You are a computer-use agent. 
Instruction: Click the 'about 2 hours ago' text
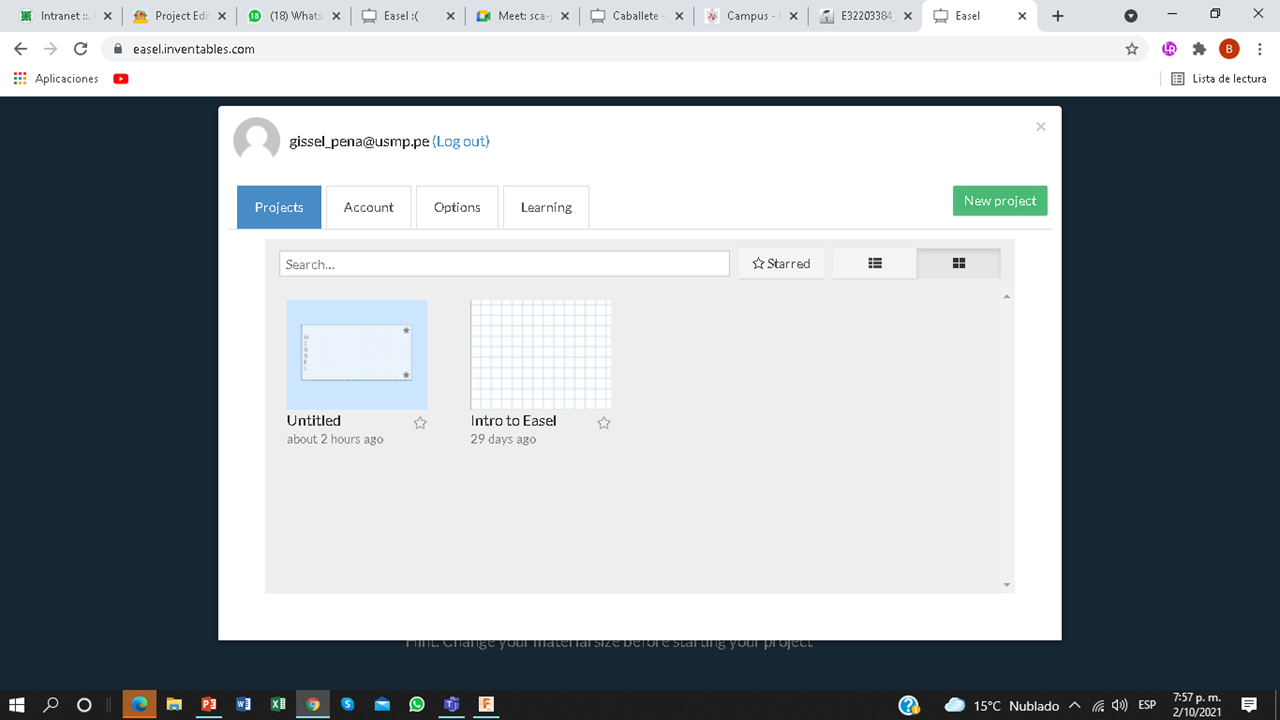tap(335, 440)
